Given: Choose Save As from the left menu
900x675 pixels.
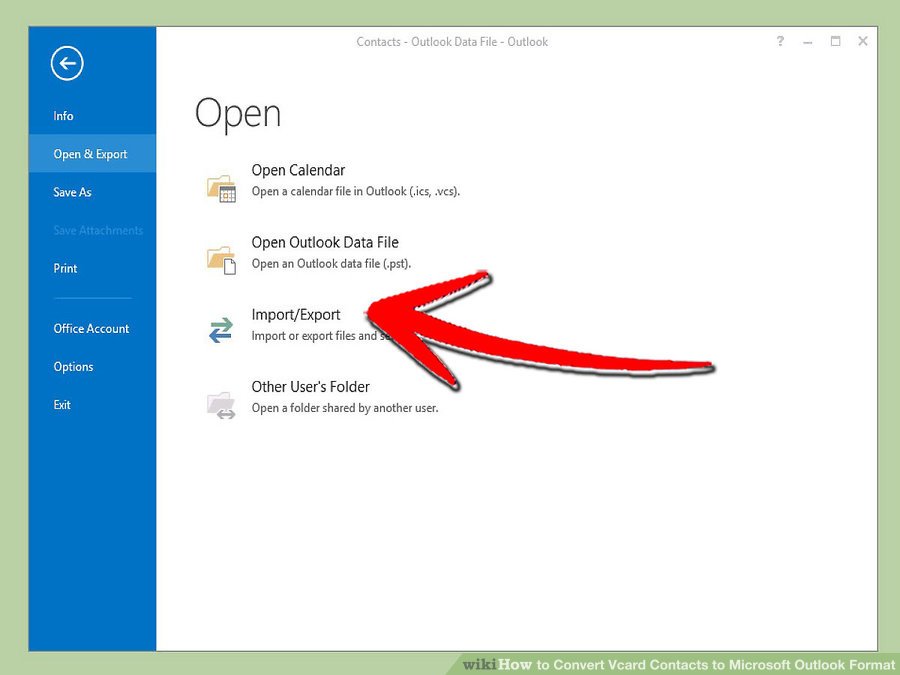Looking at the screenshot, I should pos(72,192).
